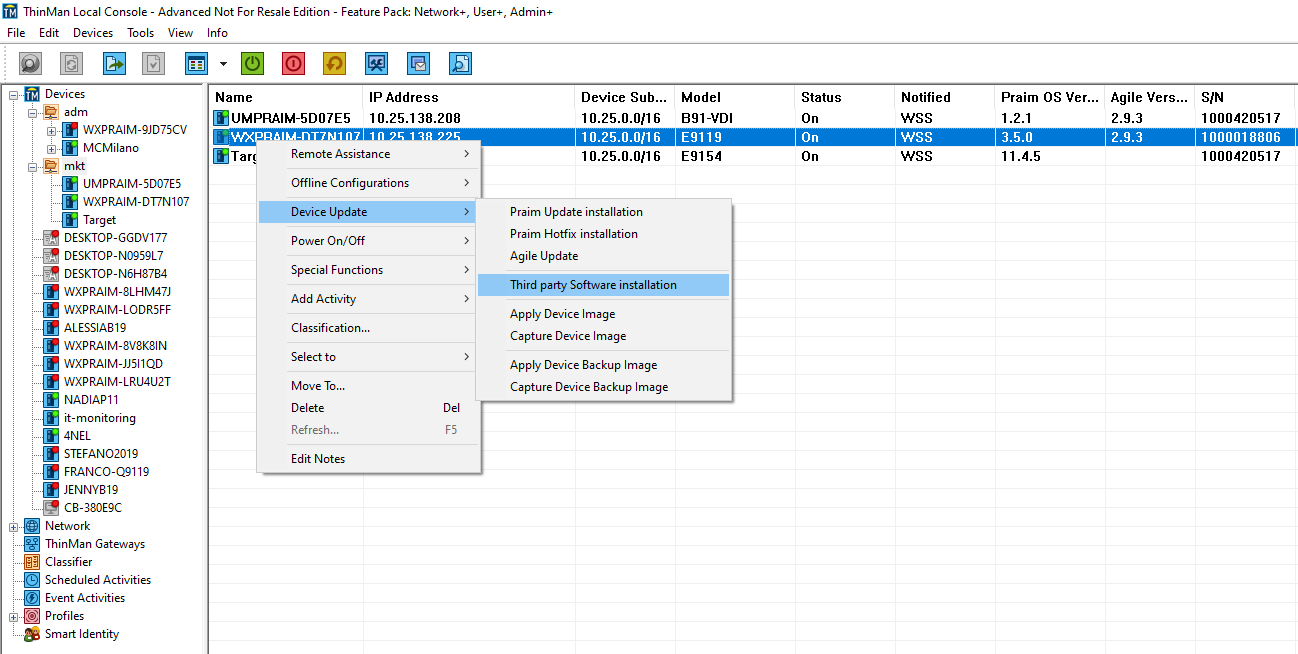
Task: Expand the WXPRAIM-9JD75CV tree node
Action: pyautogui.click(x=52, y=130)
